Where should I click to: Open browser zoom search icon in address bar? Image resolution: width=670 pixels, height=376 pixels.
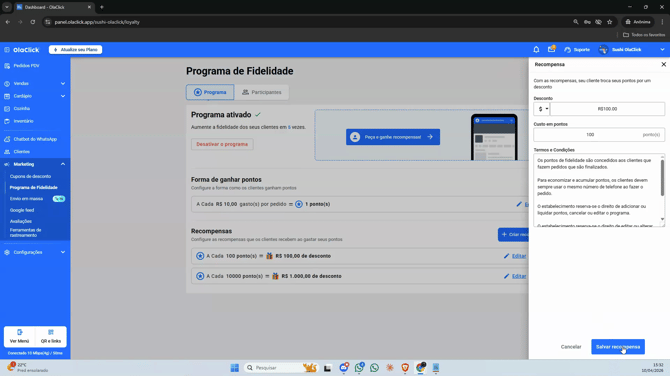point(576,22)
